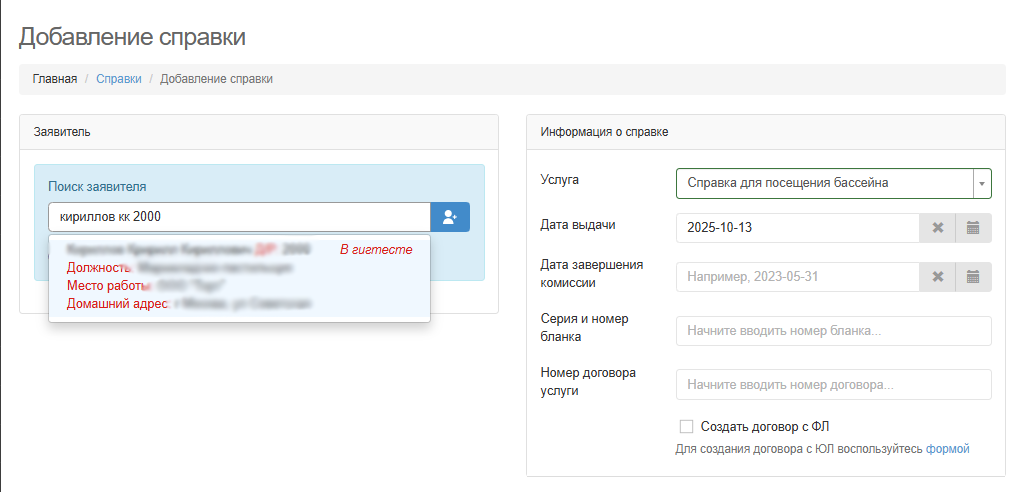This screenshot has height=492, width=1014.
Task: Tick the Создать договор с ФЛ checkbox
Action: point(687,426)
